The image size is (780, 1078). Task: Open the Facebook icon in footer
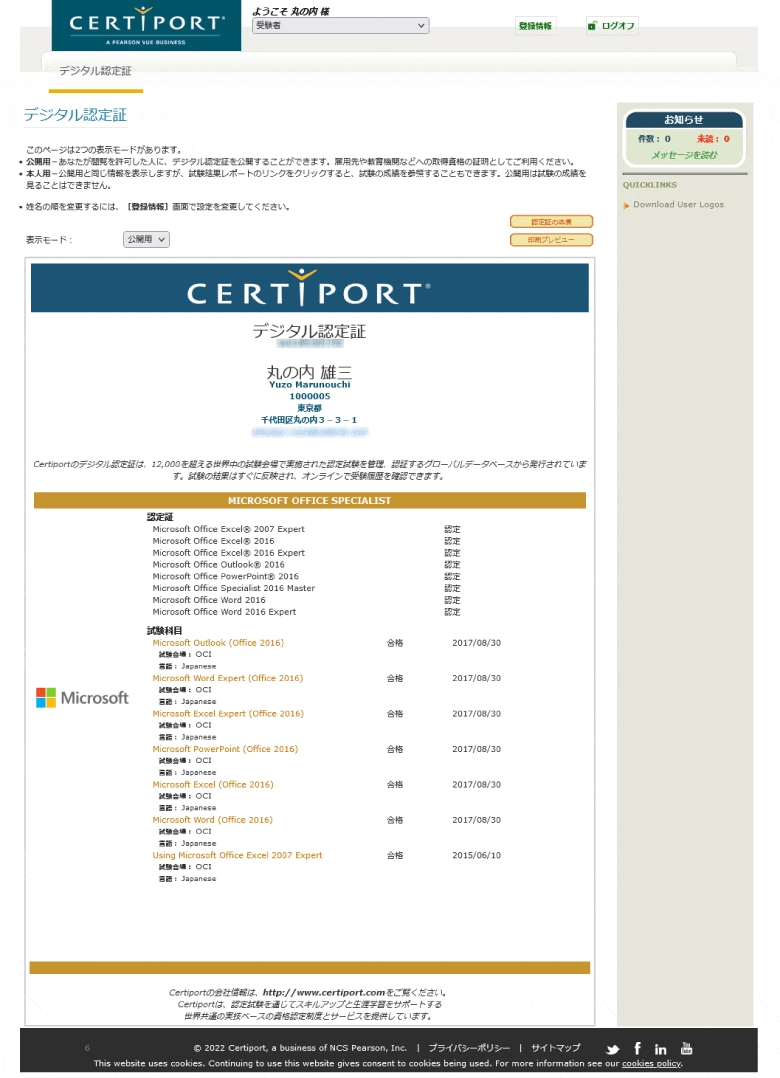637,1048
